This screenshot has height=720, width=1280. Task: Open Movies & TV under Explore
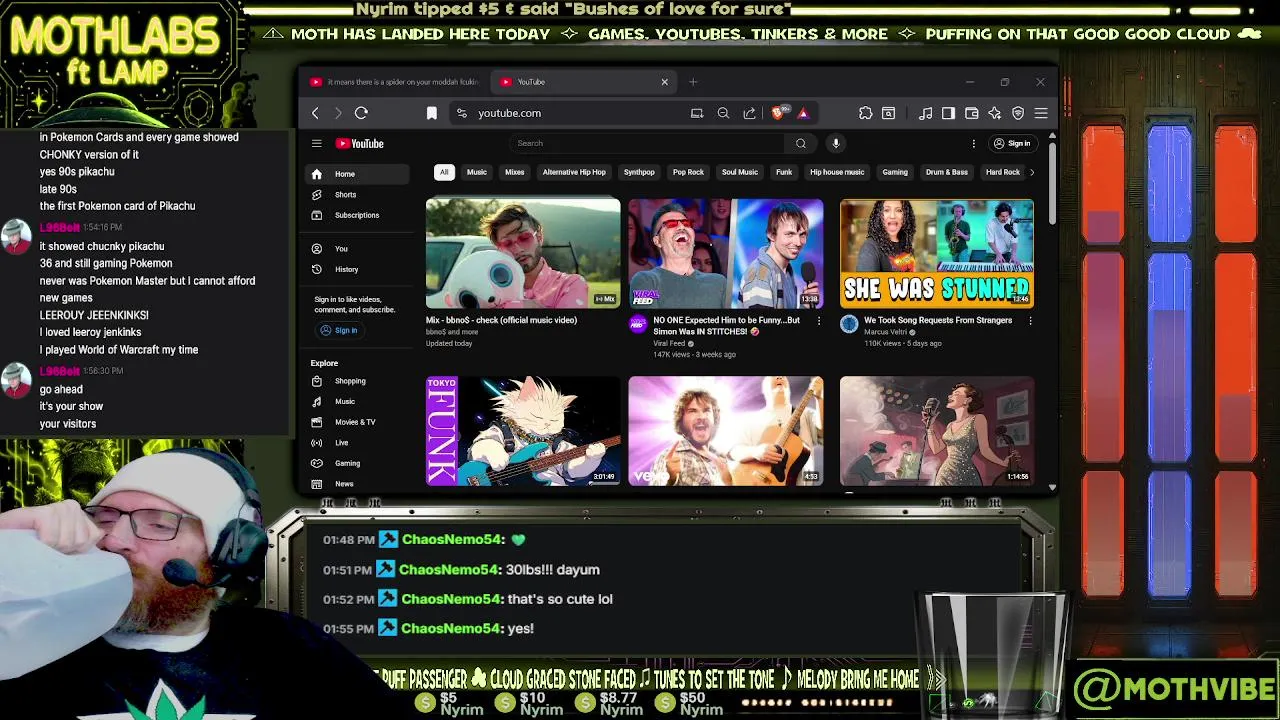click(357, 422)
